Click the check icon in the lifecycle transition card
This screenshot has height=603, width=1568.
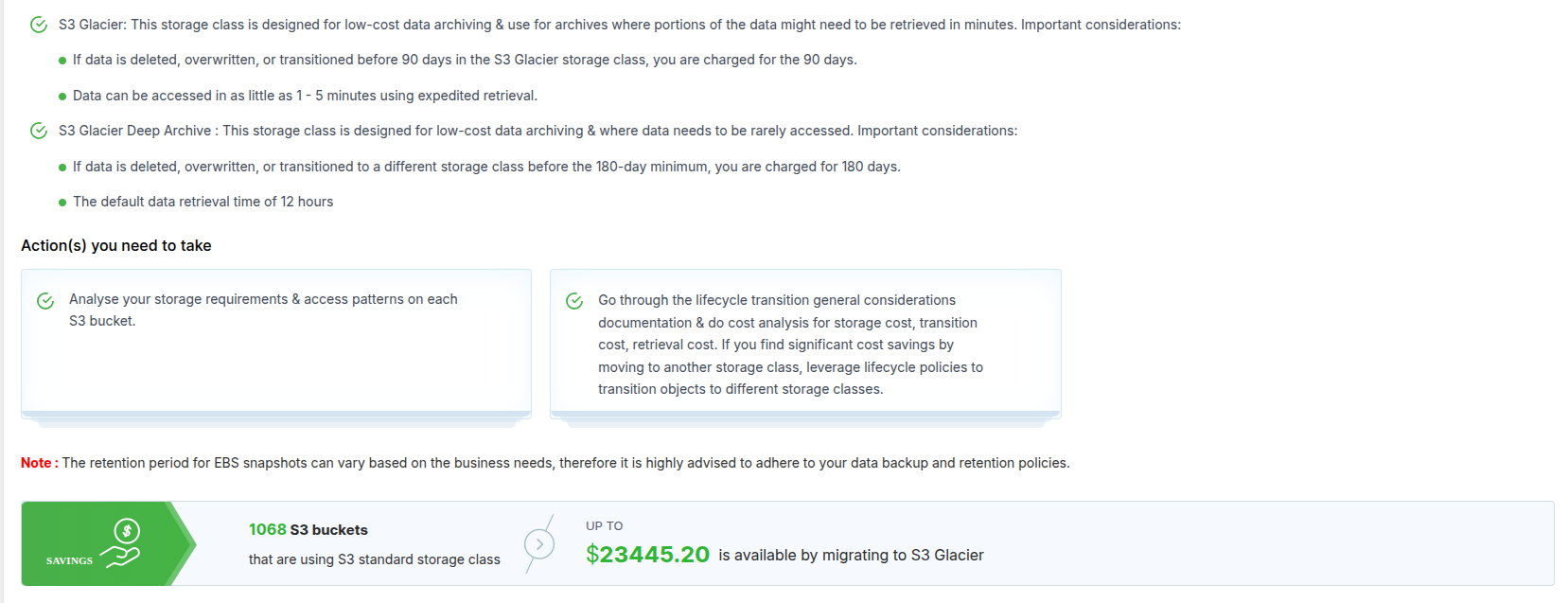tap(574, 301)
